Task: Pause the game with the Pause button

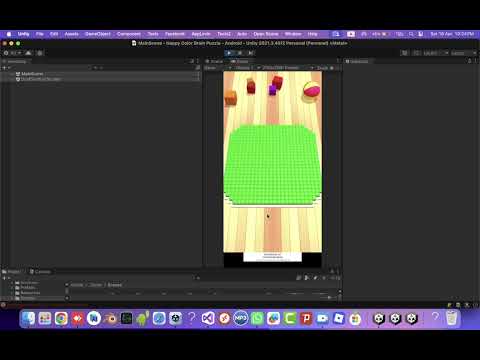Action: pos(240,53)
